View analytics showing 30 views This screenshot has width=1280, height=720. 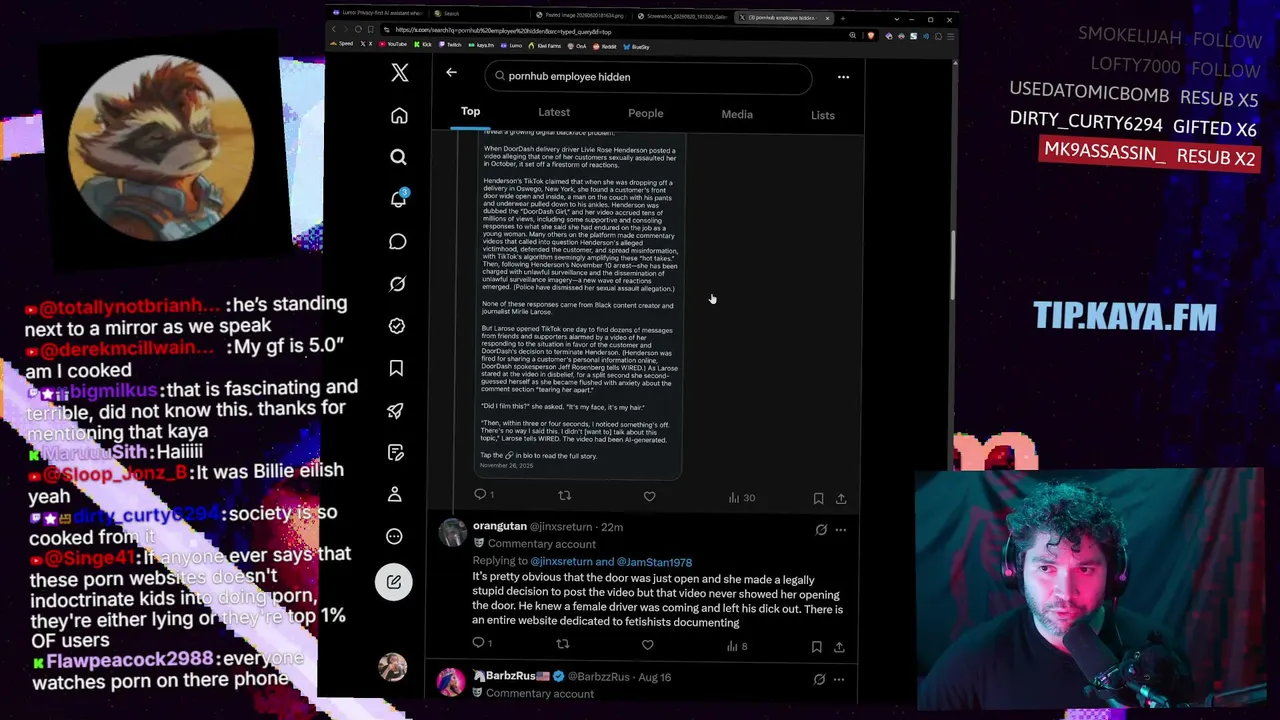click(741, 497)
